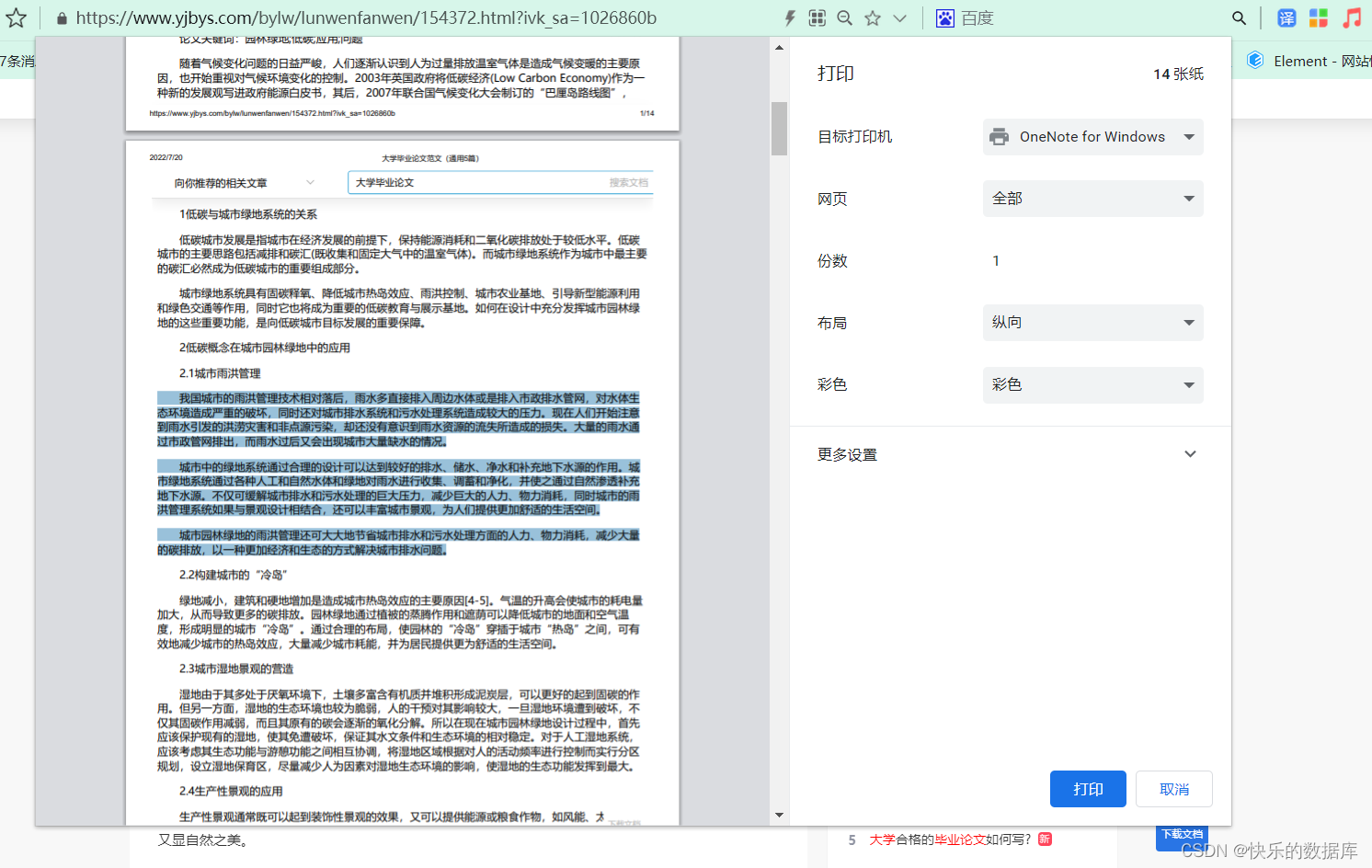The height and width of the screenshot is (868, 1372).
Task: Change 彩色 color mode dropdown
Action: tap(1092, 384)
